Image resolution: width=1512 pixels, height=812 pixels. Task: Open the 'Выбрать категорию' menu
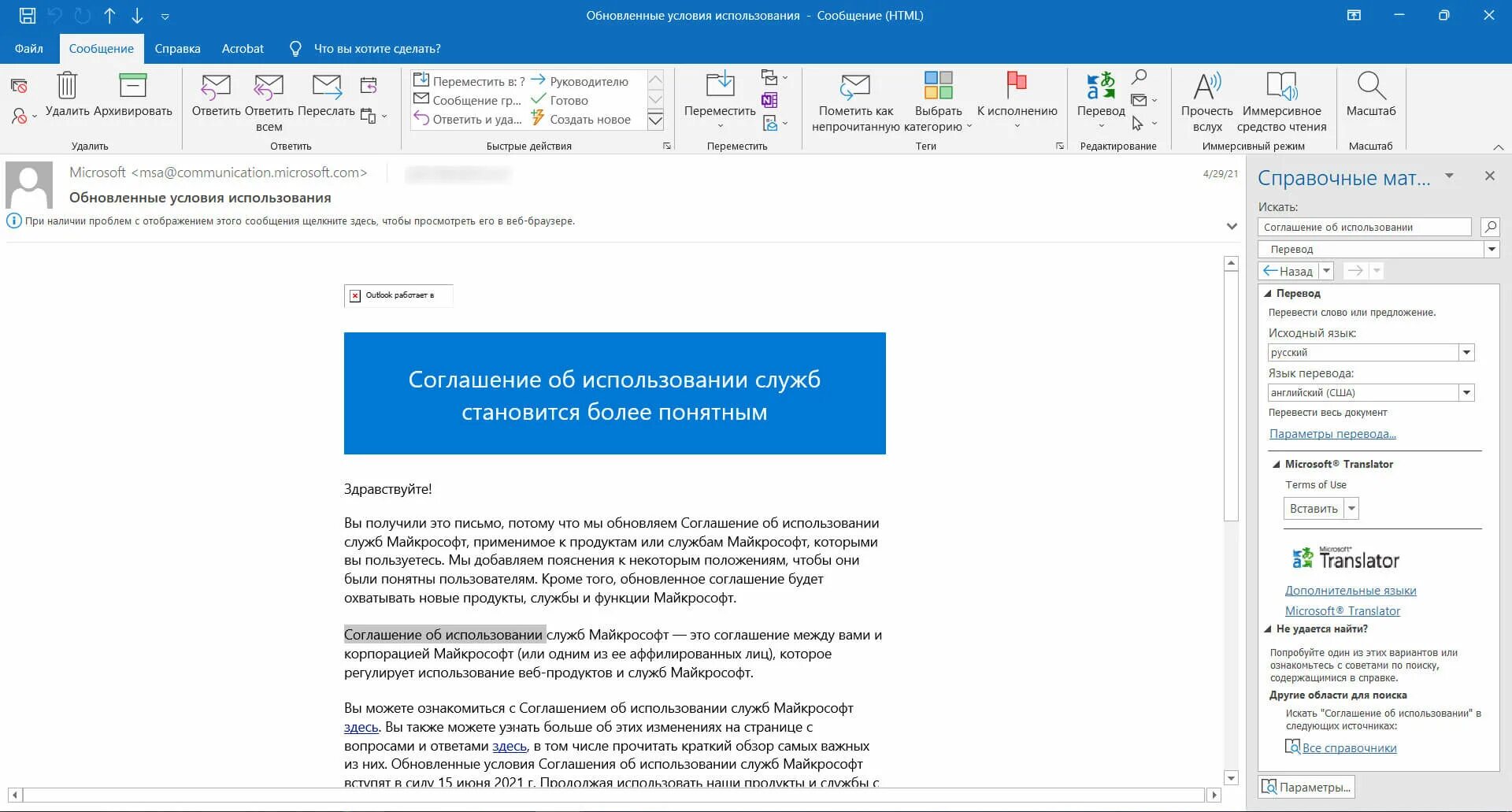[x=939, y=103]
